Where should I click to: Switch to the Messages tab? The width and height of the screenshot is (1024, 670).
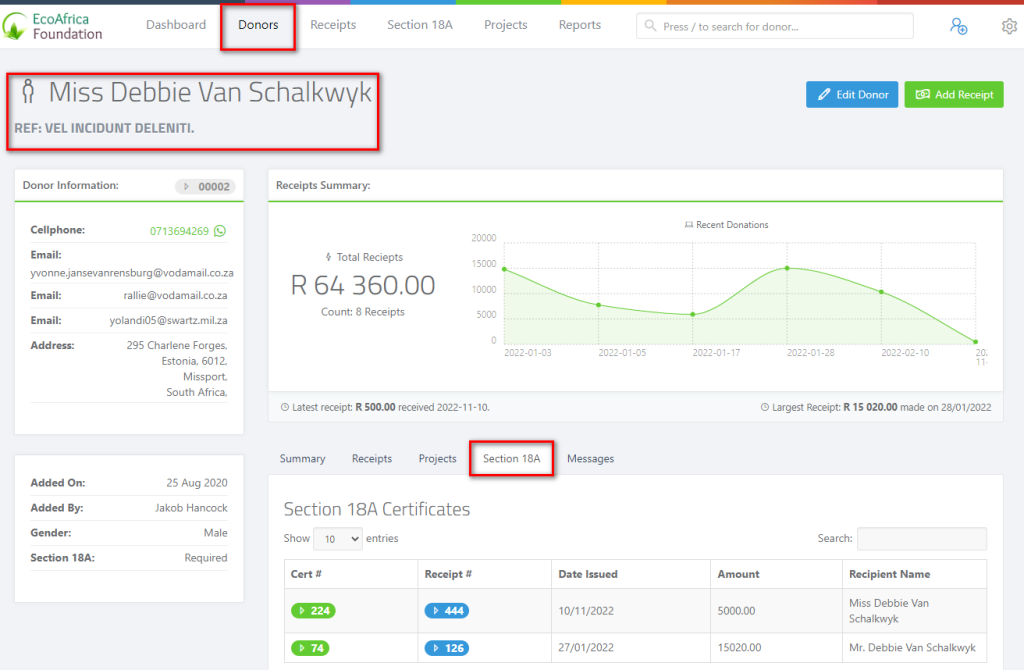coord(590,458)
